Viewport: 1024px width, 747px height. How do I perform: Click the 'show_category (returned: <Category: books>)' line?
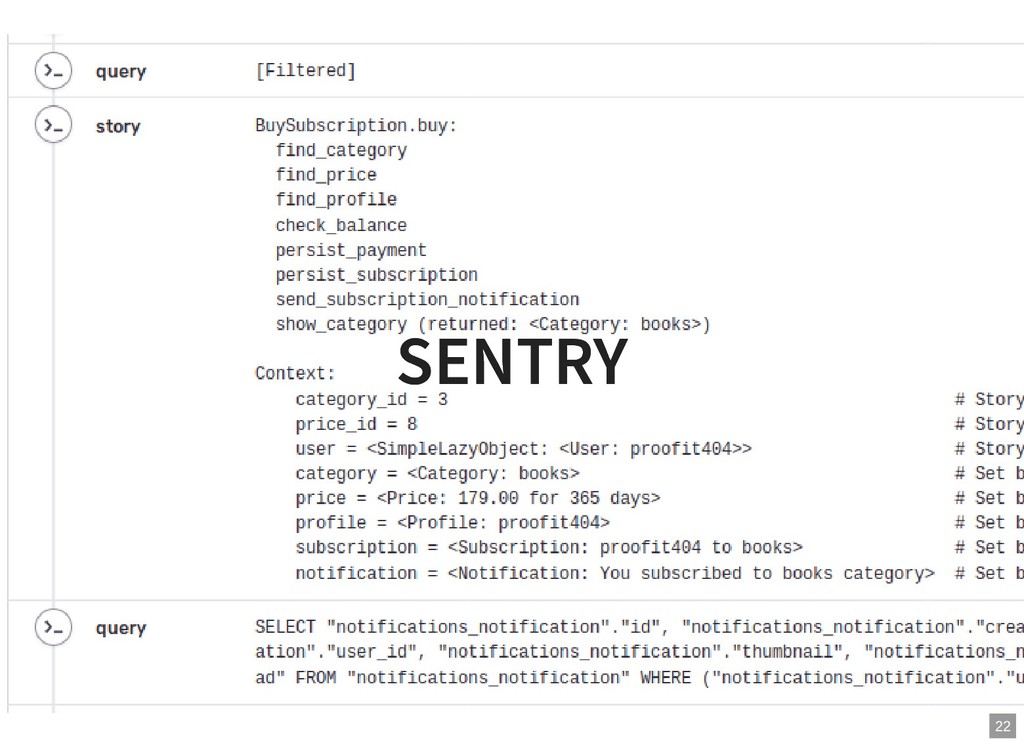pos(493,324)
